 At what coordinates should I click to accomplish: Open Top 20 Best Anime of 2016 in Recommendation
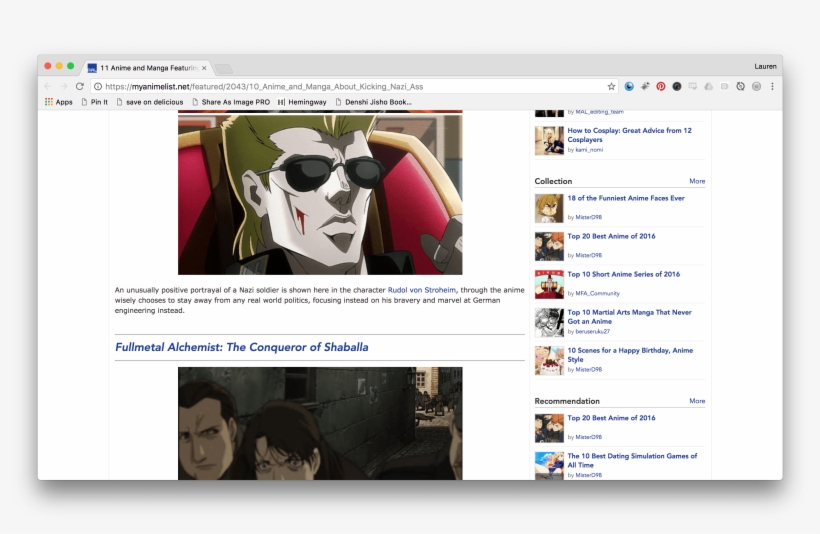coord(611,418)
